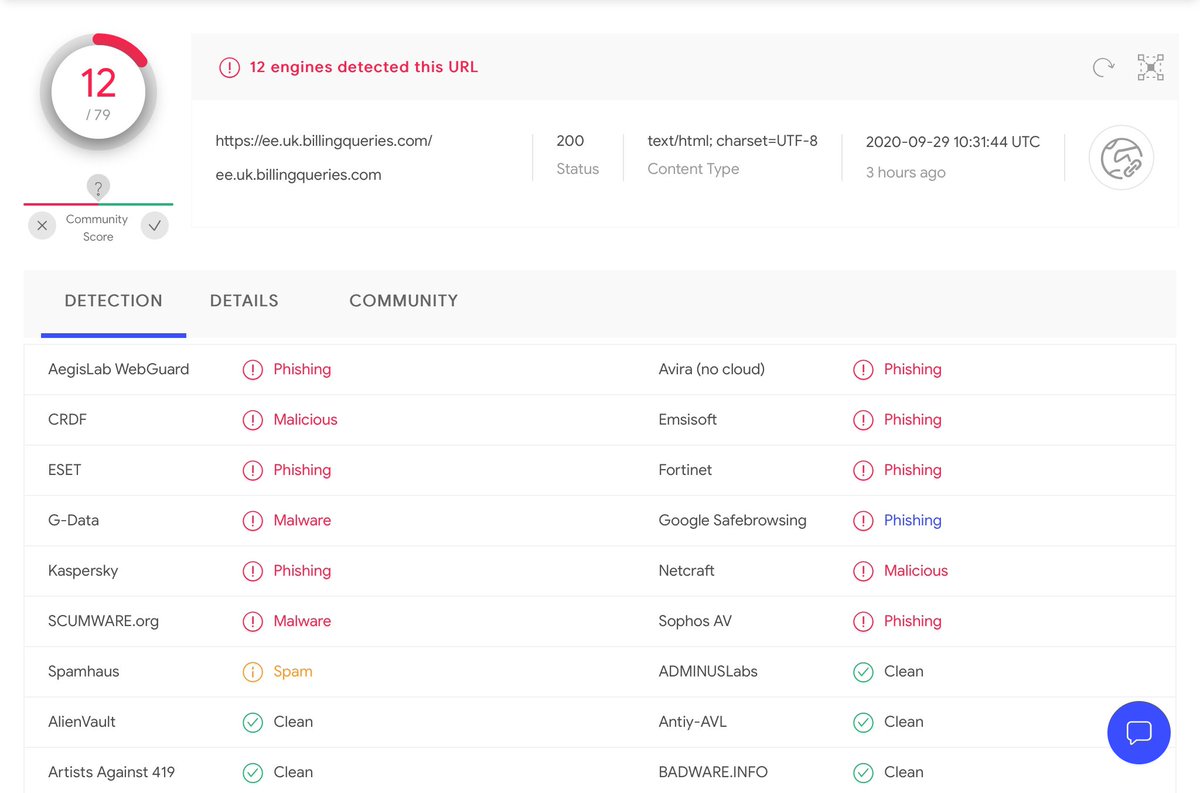Click the Netcraft engine name

click(687, 570)
